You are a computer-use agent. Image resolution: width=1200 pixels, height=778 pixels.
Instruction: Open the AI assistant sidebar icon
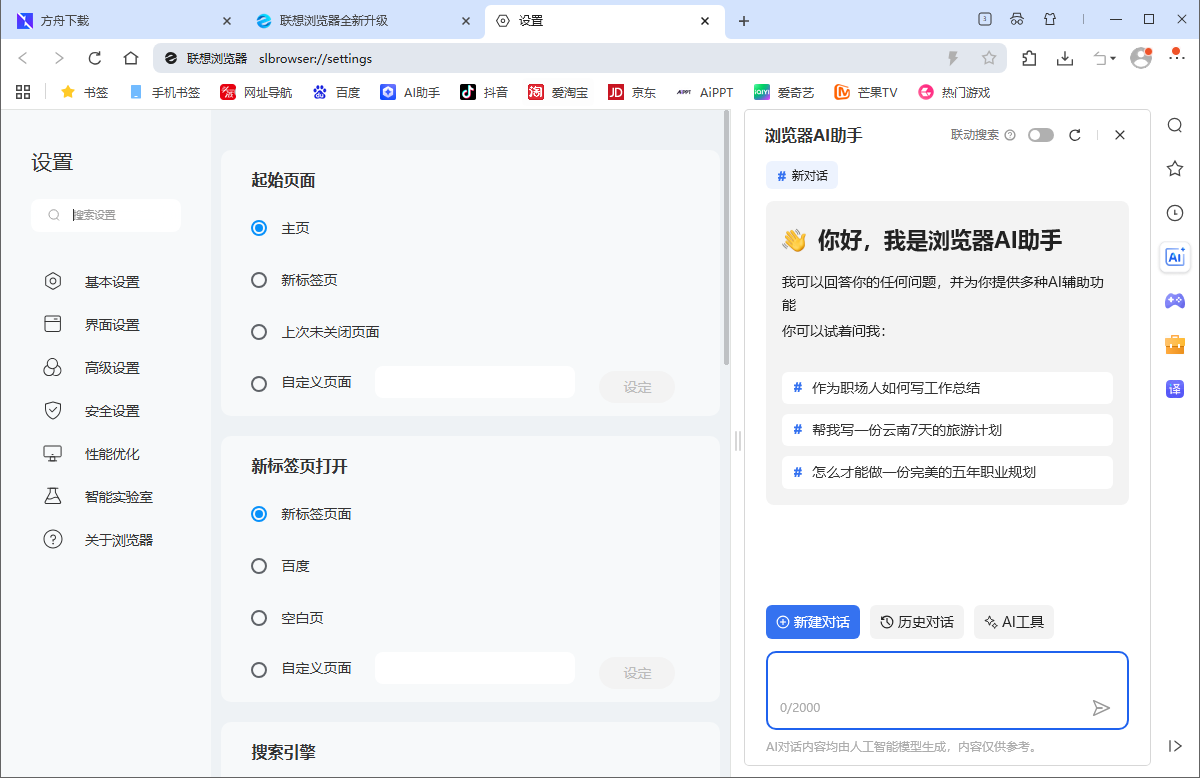1174,257
